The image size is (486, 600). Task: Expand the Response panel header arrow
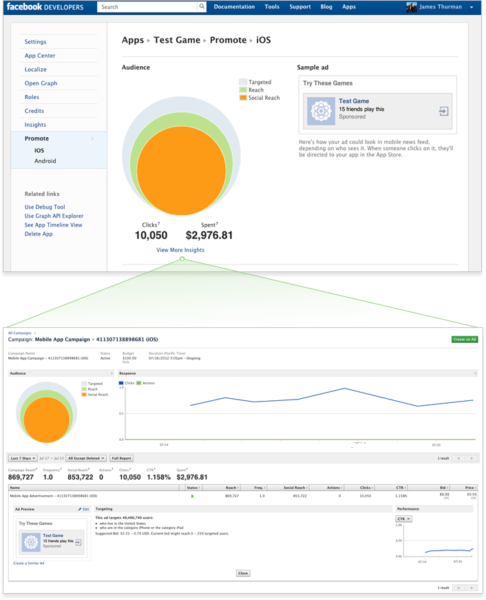click(x=475, y=373)
